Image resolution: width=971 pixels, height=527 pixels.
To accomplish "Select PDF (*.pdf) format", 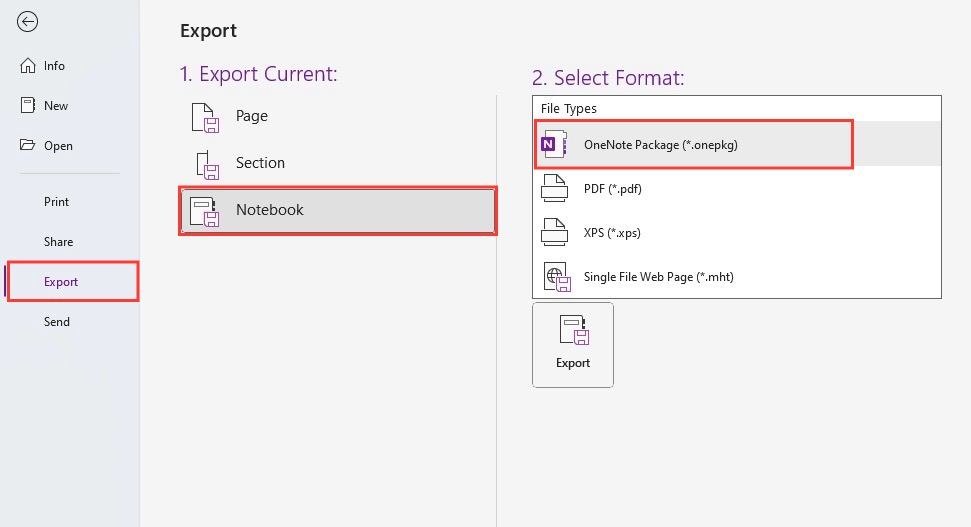I will 737,188.
